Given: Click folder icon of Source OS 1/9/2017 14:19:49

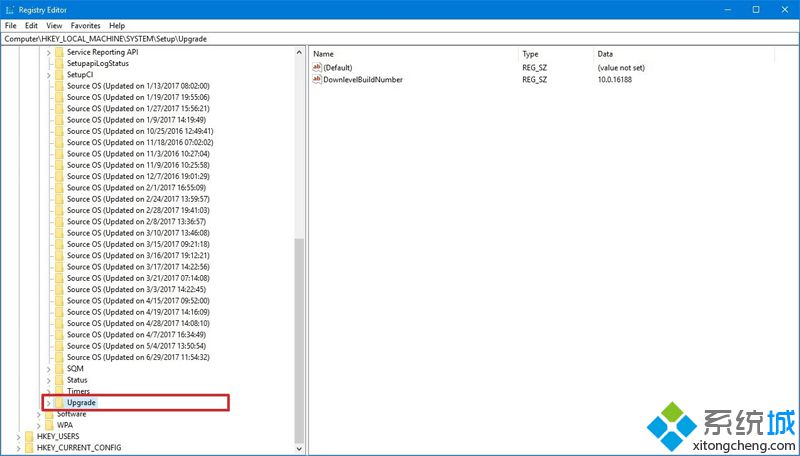Looking at the screenshot, I should (x=59, y=120).
